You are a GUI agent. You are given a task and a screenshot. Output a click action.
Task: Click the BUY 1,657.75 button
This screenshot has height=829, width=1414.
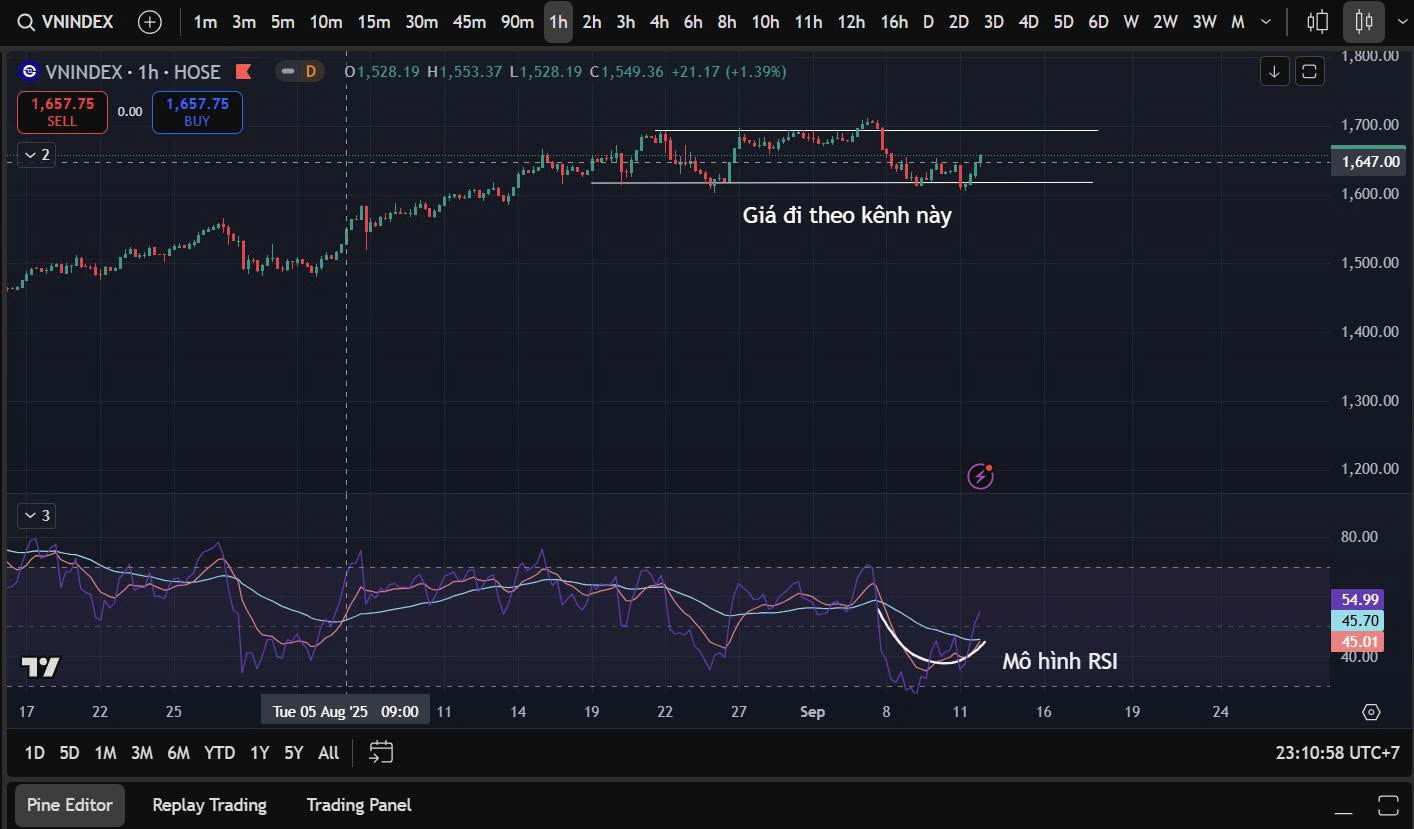(x=197, y=112)
